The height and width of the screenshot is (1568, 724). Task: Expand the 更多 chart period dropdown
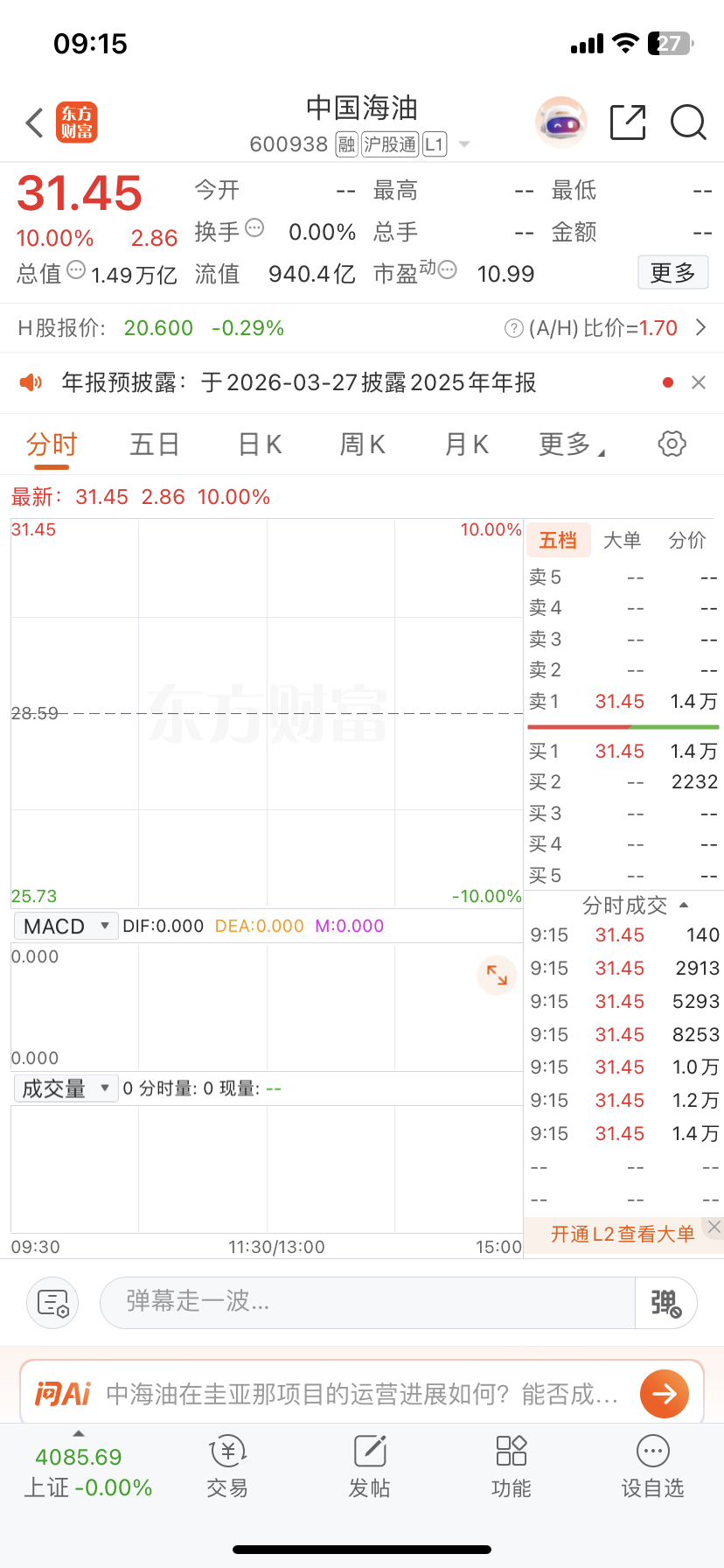coord(572,444)
